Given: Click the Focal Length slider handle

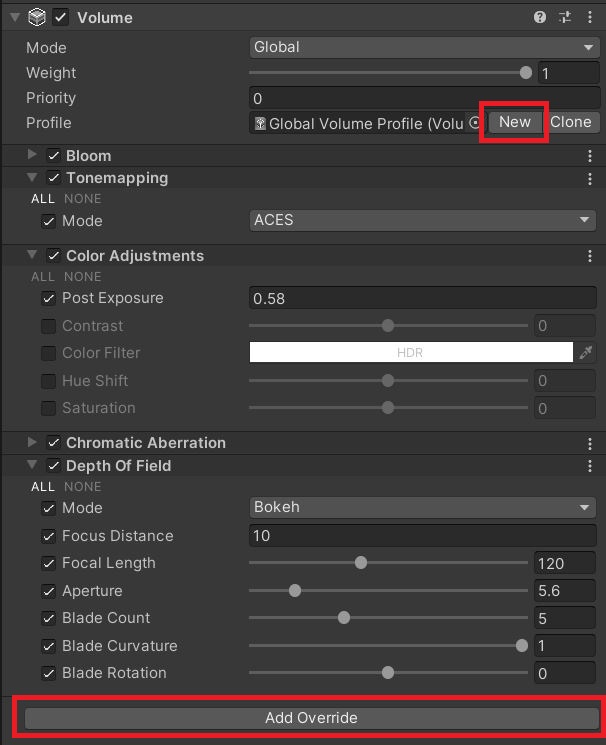Looking at the screenshot, I should 361,563.
